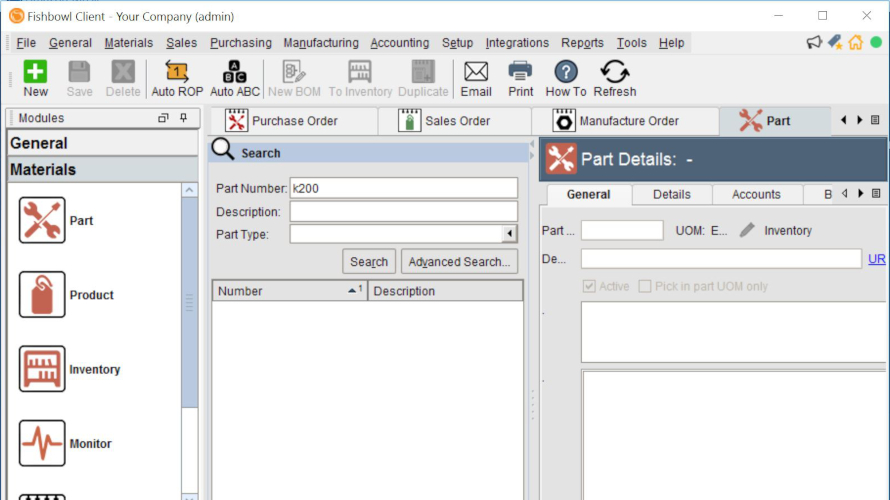Open the File menu
890x500 pixels.
[x=26, y=43]
